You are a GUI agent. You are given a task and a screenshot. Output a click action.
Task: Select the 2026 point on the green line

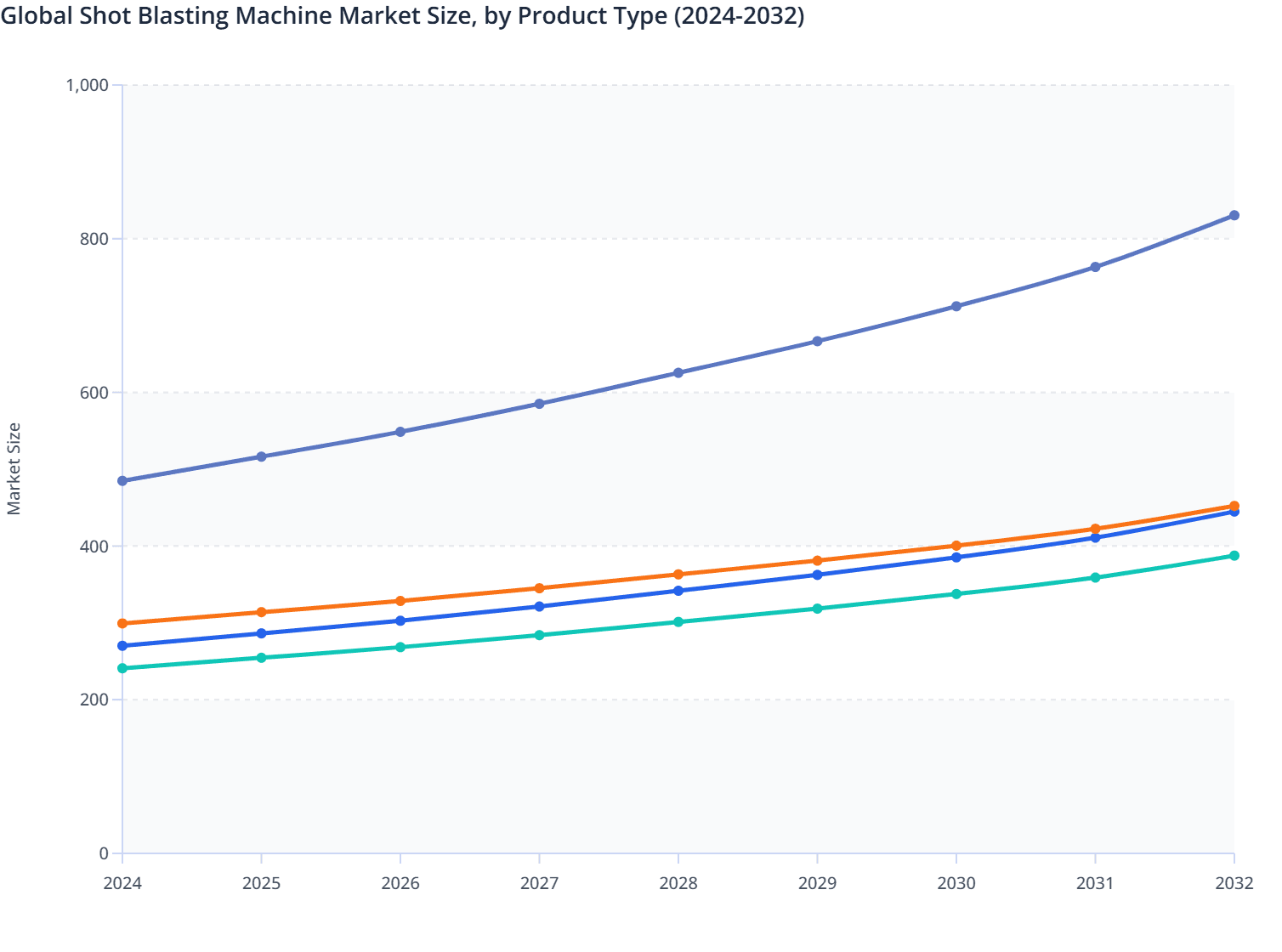pyautogui.click(x=400, y=648)
